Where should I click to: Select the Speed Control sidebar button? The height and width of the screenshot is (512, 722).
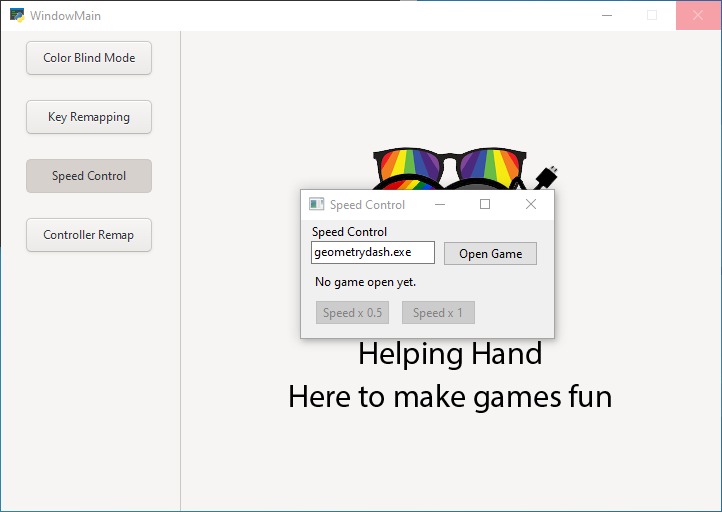click(x=89, y=176)
